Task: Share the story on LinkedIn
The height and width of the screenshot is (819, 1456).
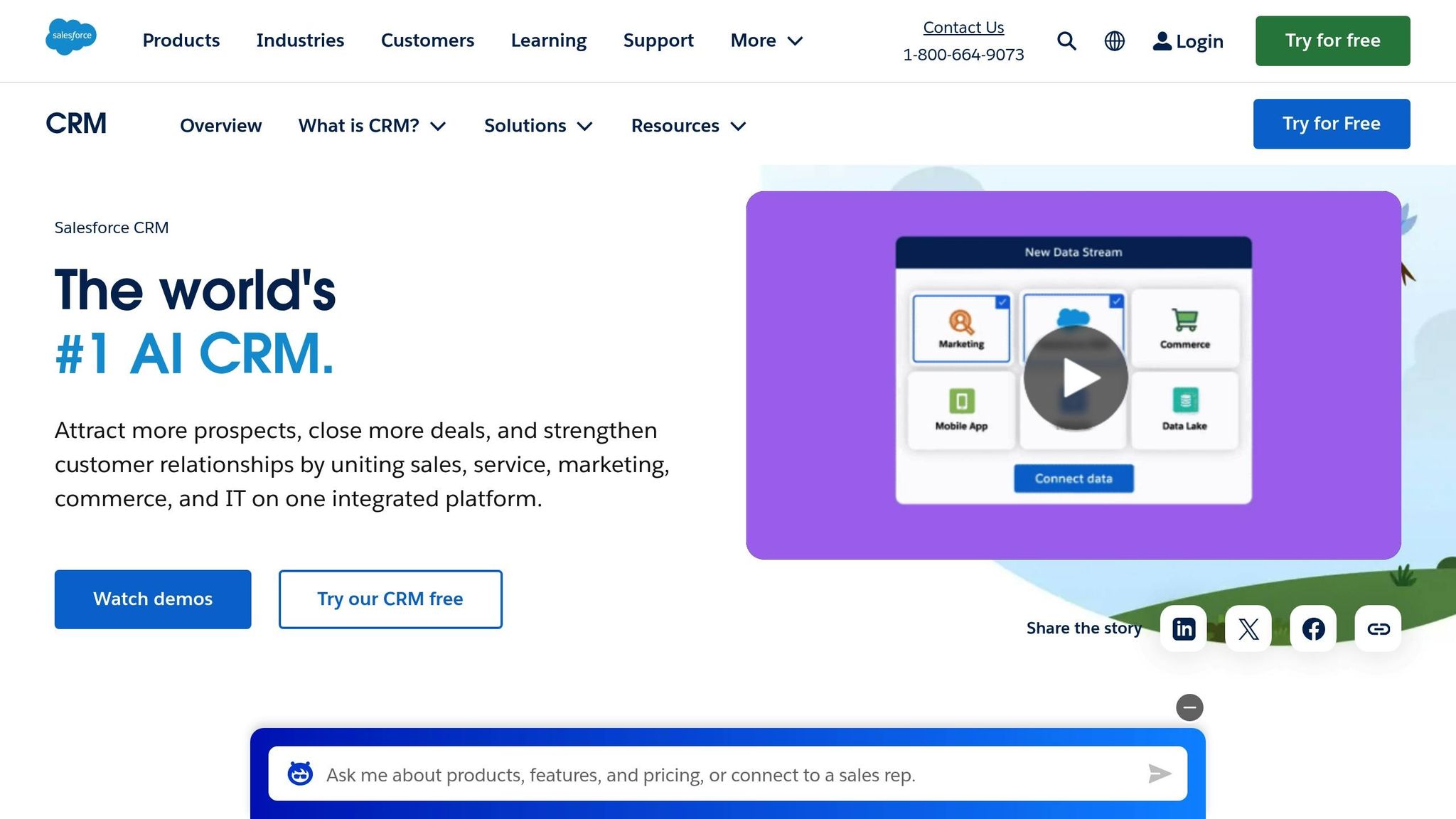Action: pos(1184,628)
